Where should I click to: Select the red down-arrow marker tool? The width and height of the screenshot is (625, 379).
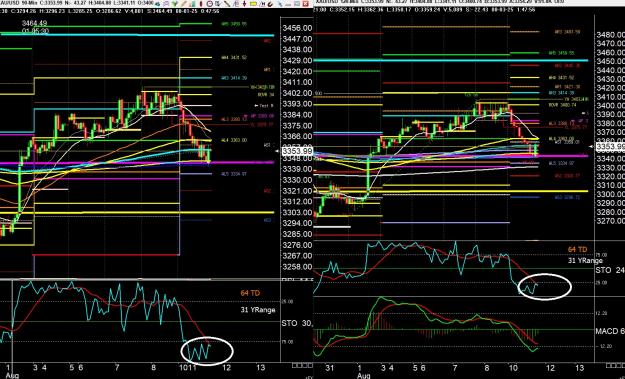click(244, 4)
